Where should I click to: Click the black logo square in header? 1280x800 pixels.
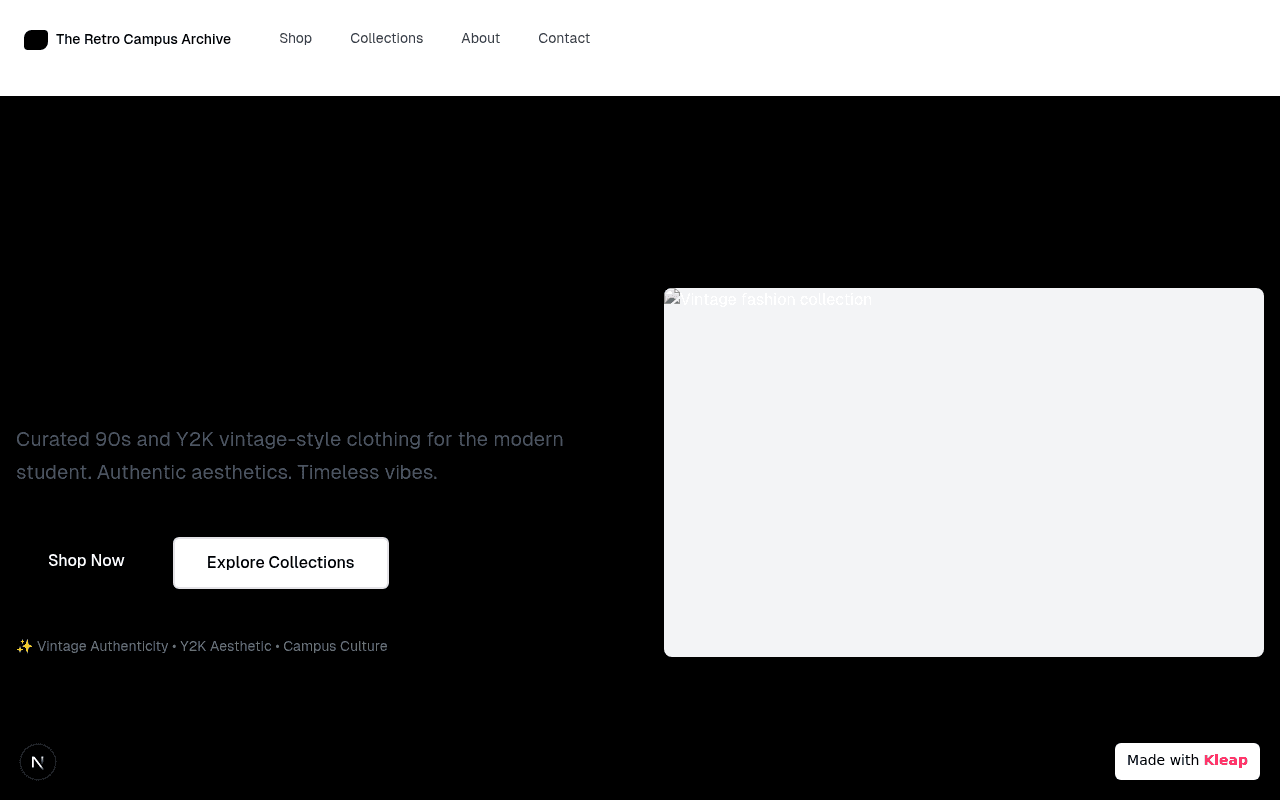36,40
